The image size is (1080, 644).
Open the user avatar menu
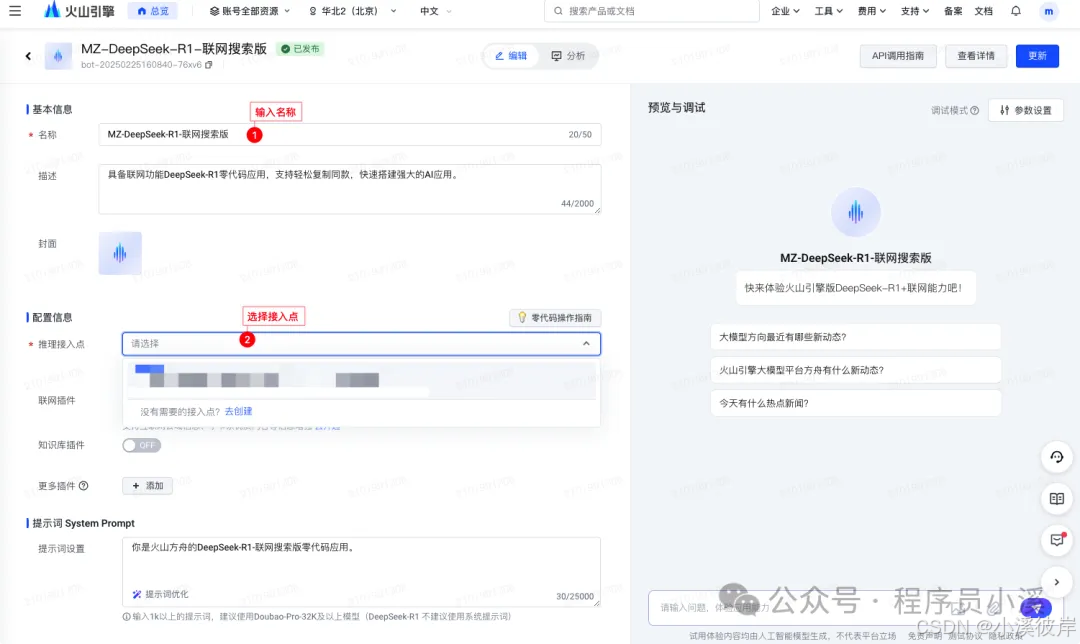tap(1048, 11)
